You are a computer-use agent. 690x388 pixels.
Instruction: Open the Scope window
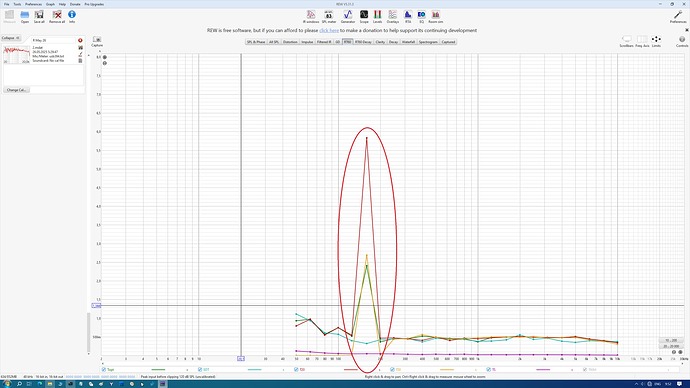[364, 17]
